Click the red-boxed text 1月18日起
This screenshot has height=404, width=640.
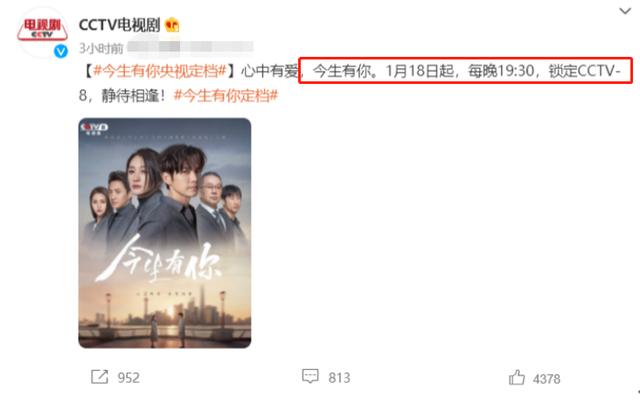420,71
